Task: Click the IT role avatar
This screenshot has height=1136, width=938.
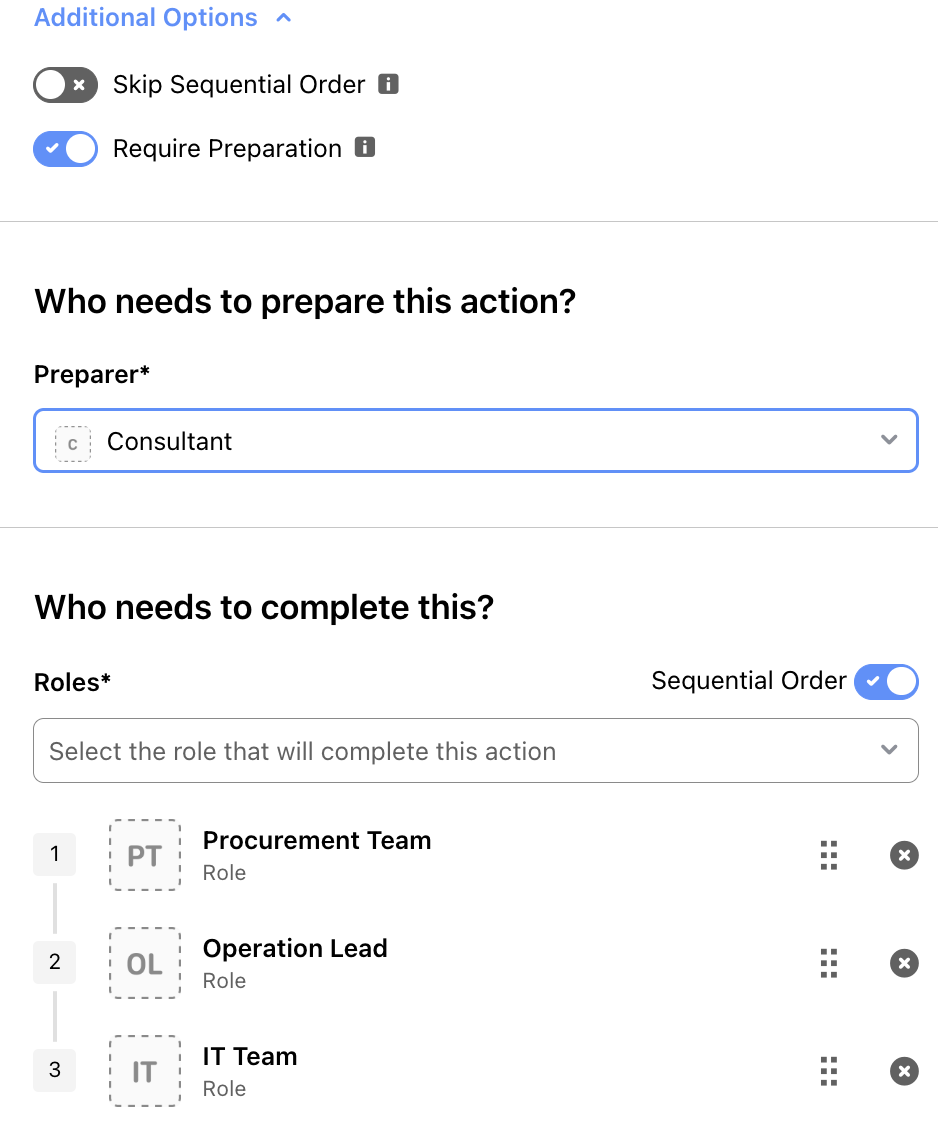Action: [145, 1071]
